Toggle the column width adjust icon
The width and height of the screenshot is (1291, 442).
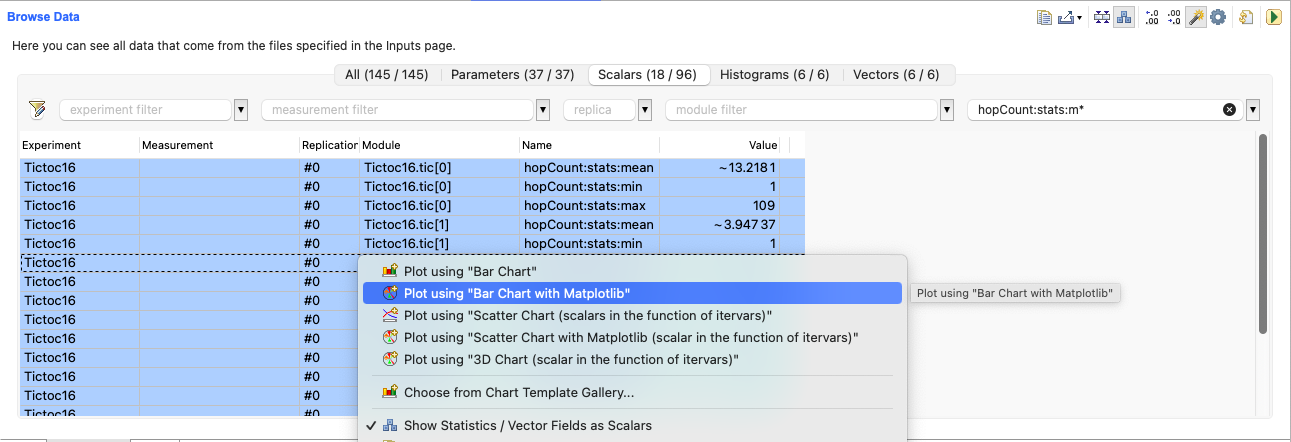1101,17
